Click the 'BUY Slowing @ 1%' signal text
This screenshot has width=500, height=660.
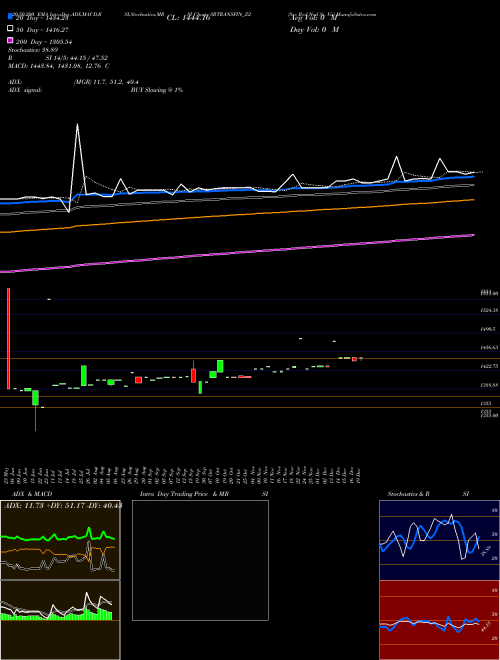coord(157,90)
